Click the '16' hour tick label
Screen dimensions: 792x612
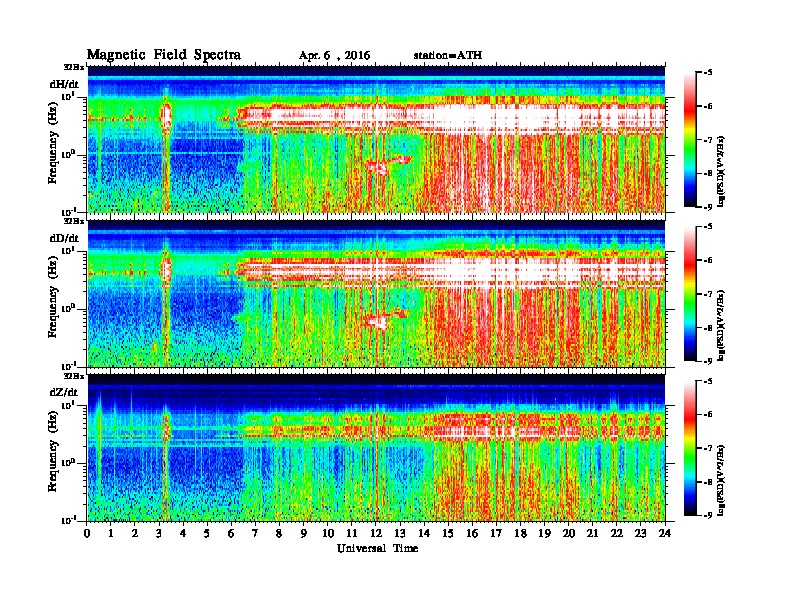point(472,534)
